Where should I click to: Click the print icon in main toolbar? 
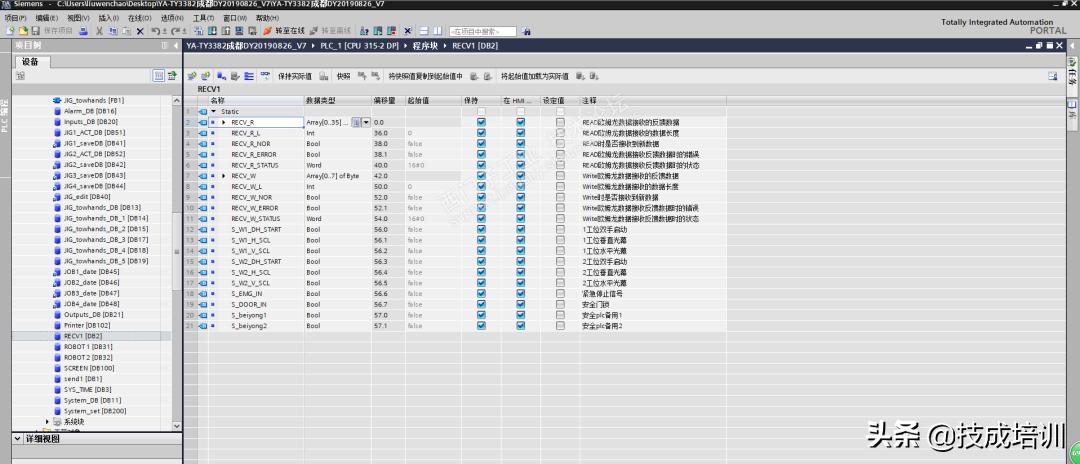[x=83, y=31]
